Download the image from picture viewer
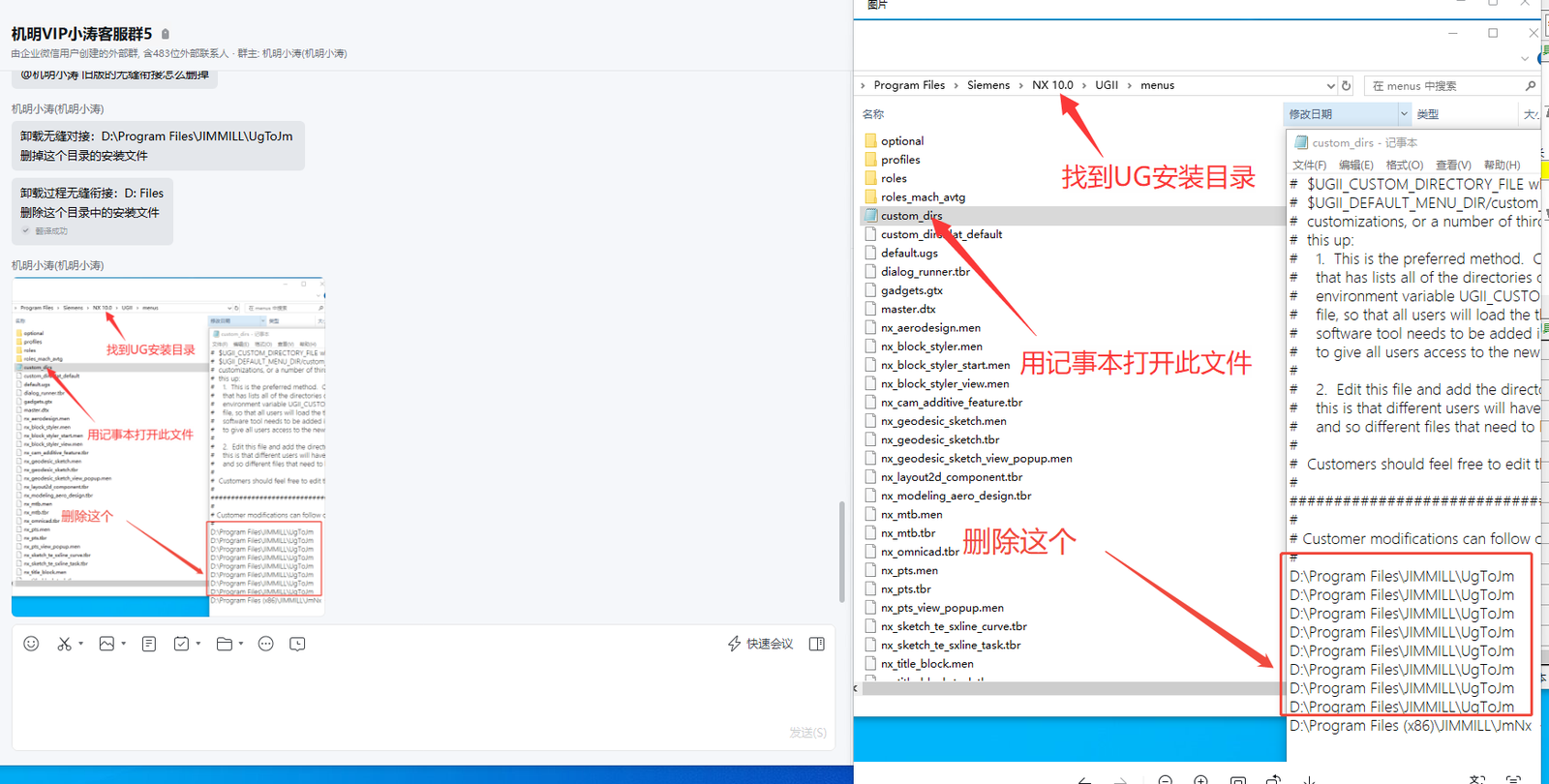 [1309, 779]
